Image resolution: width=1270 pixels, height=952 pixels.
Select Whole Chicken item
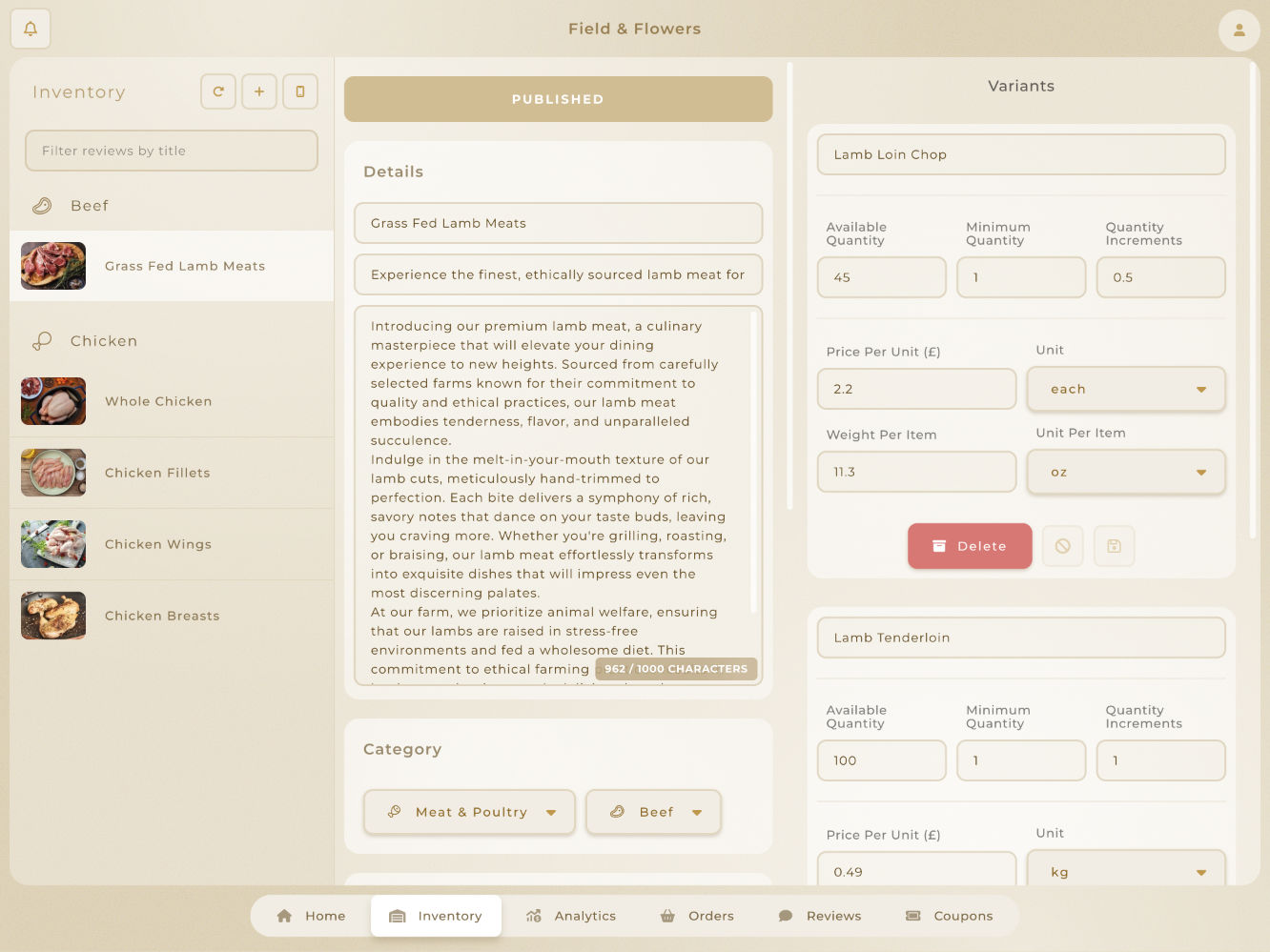(x=172, y=401)
